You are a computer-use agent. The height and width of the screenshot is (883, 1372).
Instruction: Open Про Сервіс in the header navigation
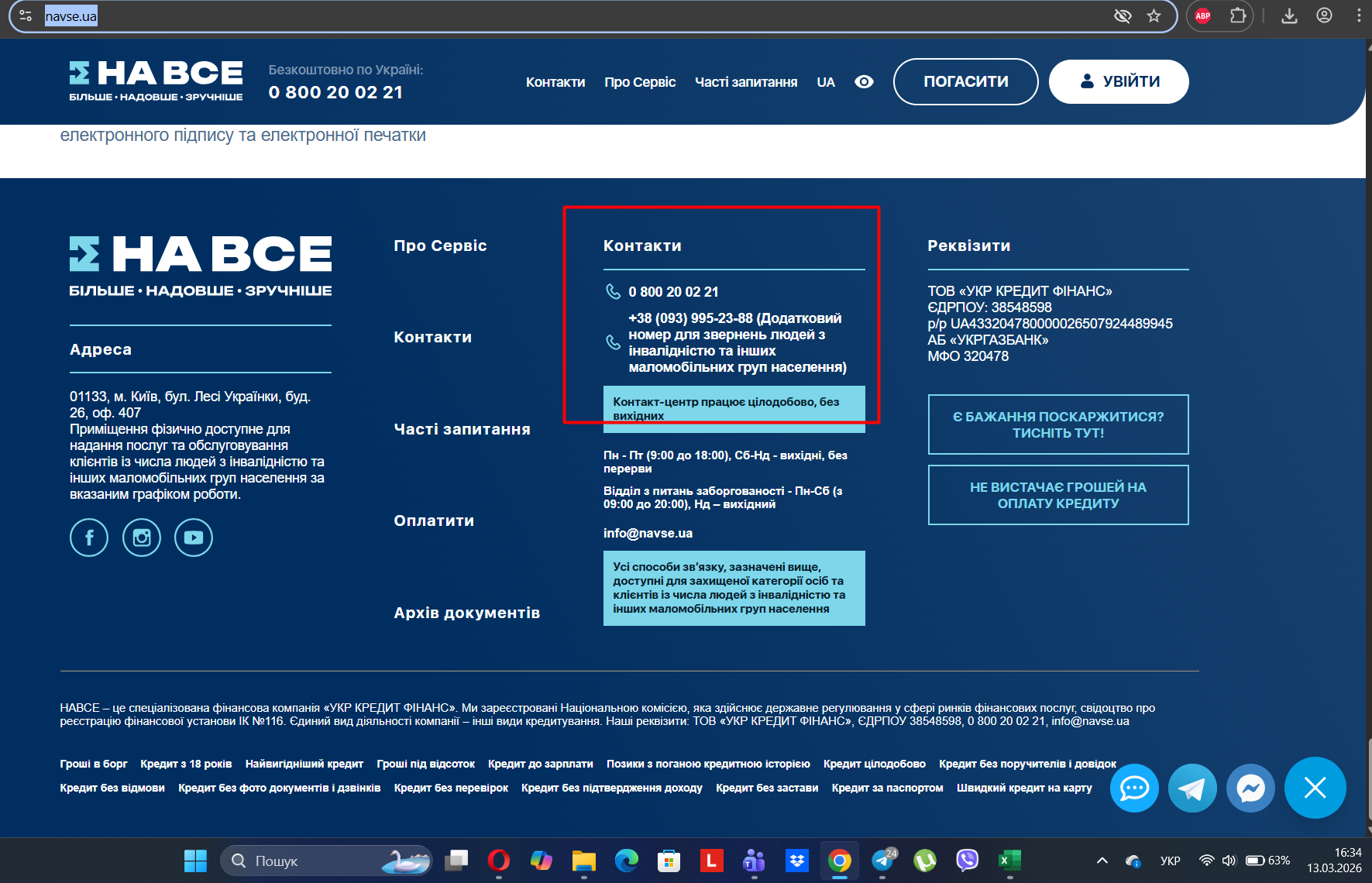640,82
